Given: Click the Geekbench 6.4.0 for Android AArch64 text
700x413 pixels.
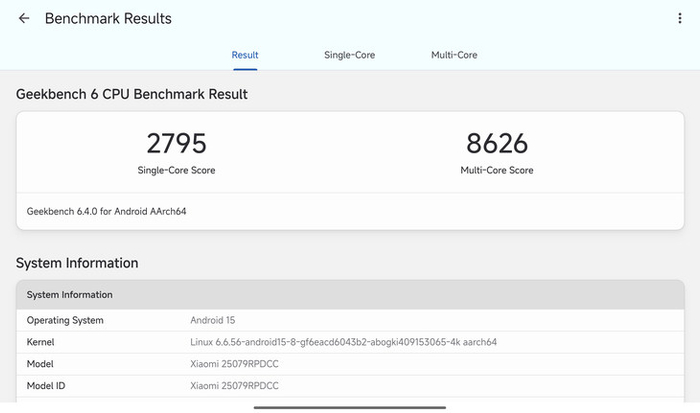Looking at the screenshot, I should (x=106, y=211).
